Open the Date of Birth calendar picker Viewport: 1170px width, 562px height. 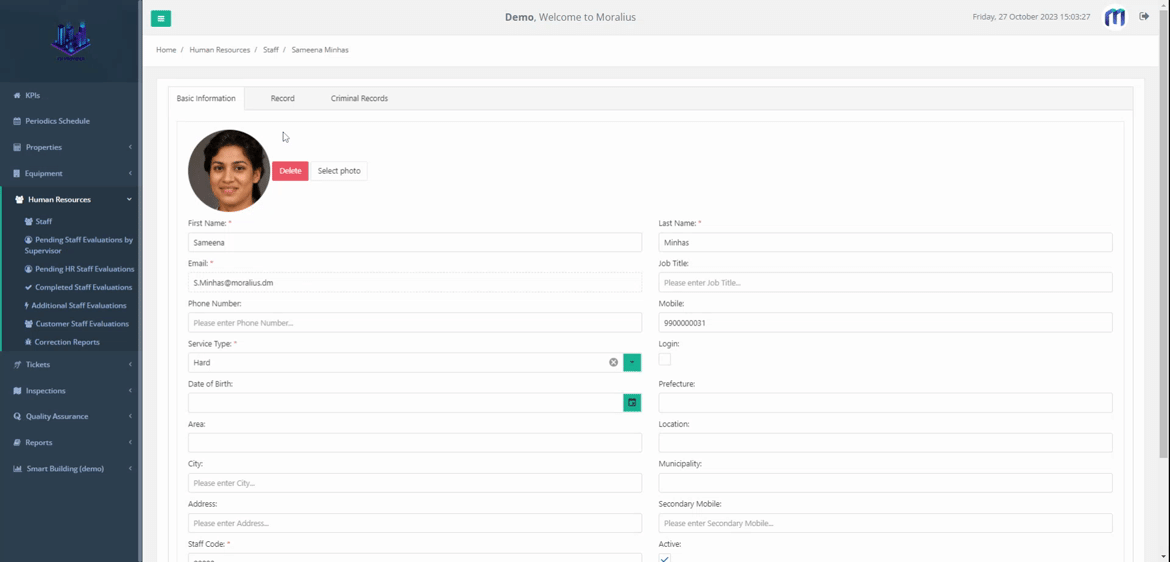click(632, 403)
